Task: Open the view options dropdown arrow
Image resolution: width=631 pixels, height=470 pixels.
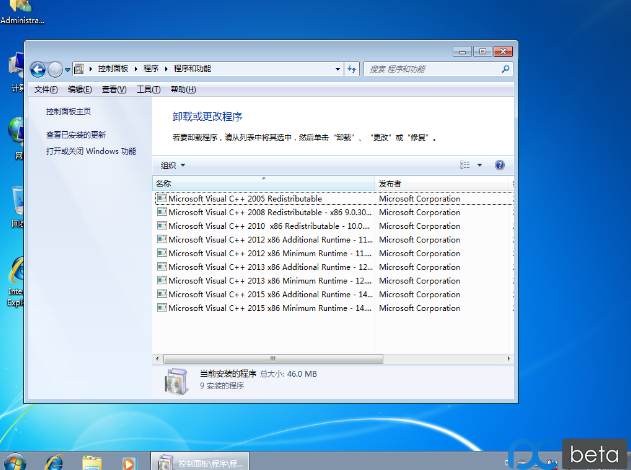Action: coord(480,165)
